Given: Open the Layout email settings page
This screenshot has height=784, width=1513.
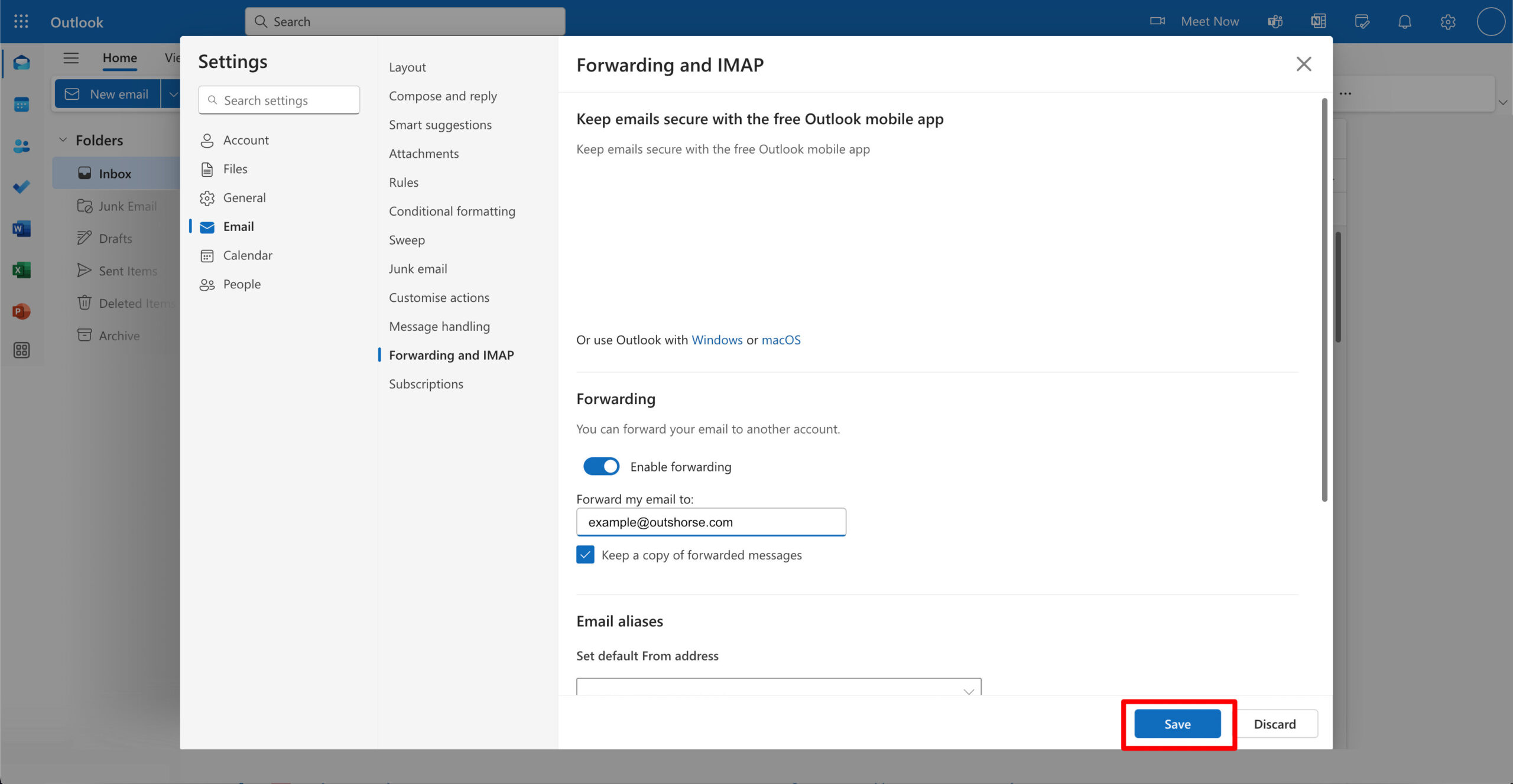Looking at the screenshot, I should pos(407,67).
